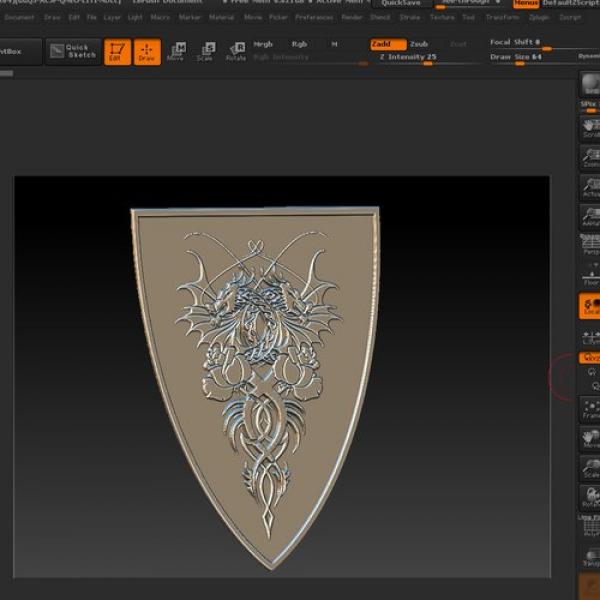Open the Preferences menu

[314, 17]
